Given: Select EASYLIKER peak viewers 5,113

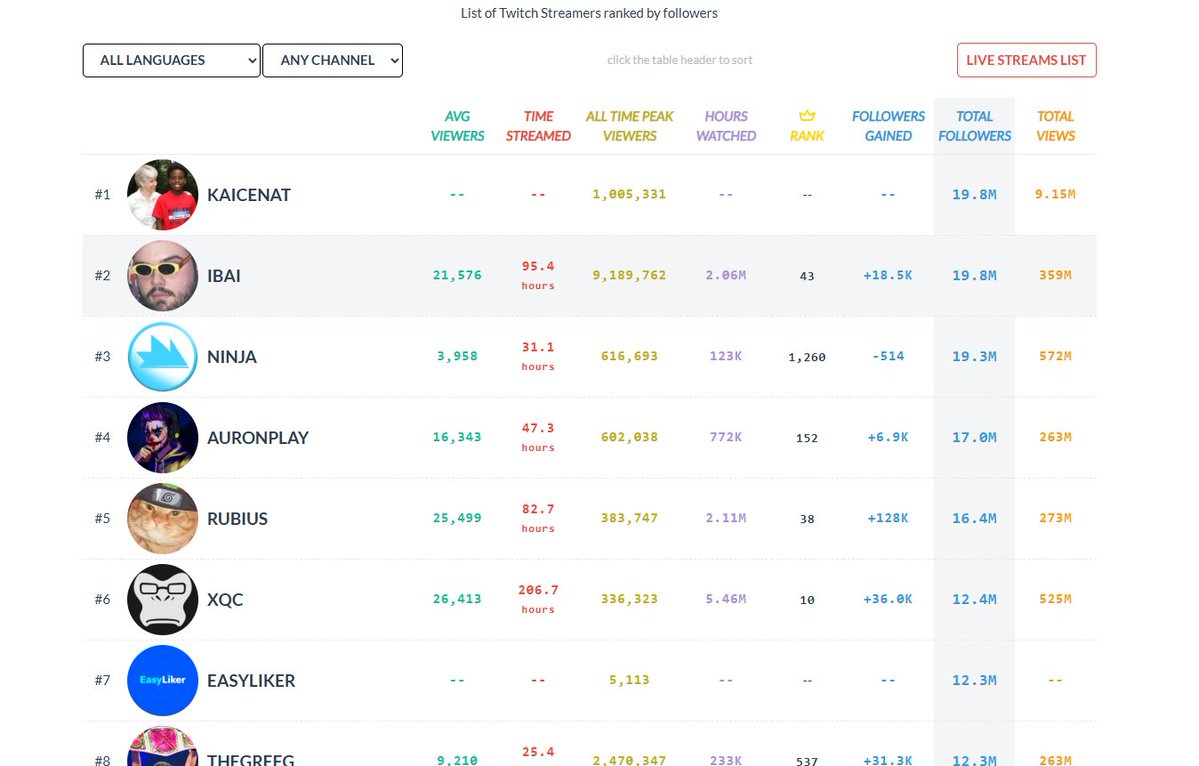Looking at the screenshot, I should click(x=629, y=680).
